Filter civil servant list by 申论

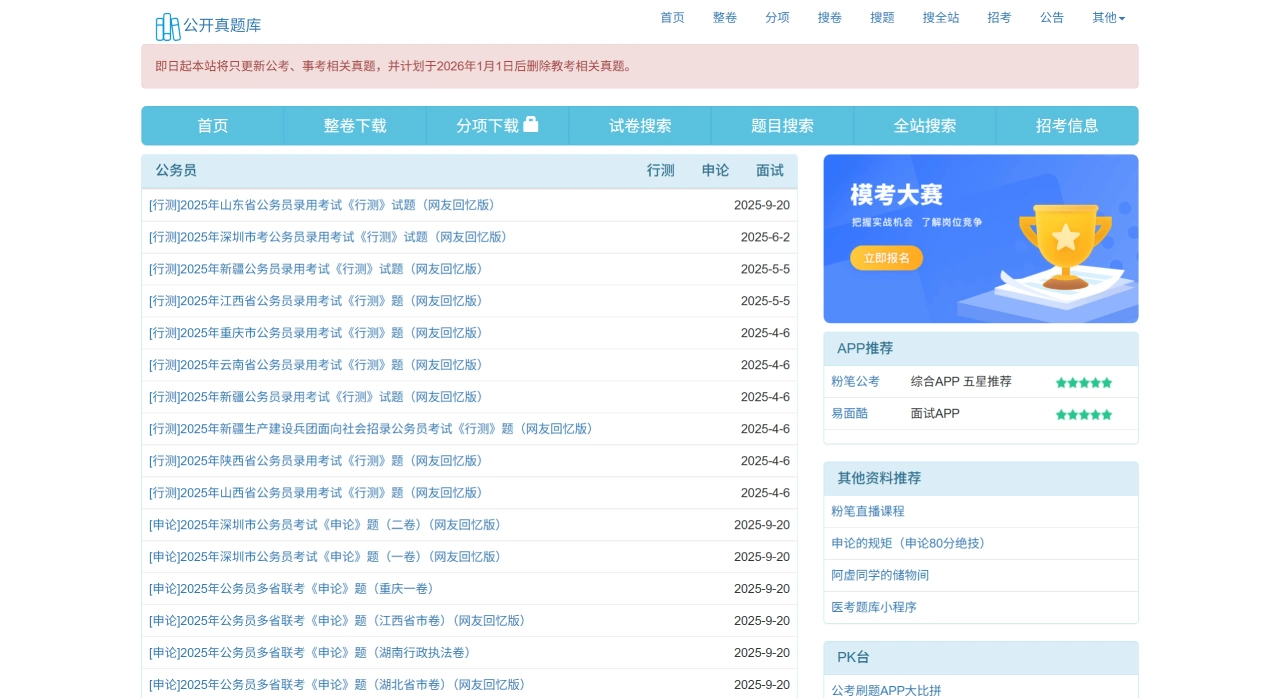click(x=715, y=171)
